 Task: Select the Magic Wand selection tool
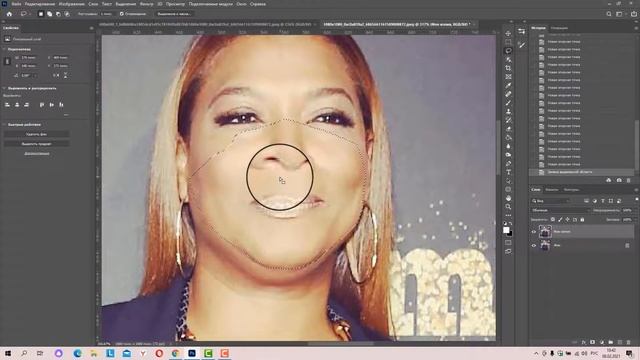pos(508,60)
